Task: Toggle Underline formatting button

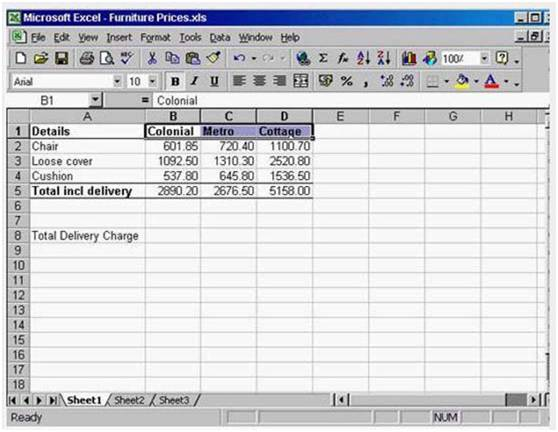Action: [214, 81]
